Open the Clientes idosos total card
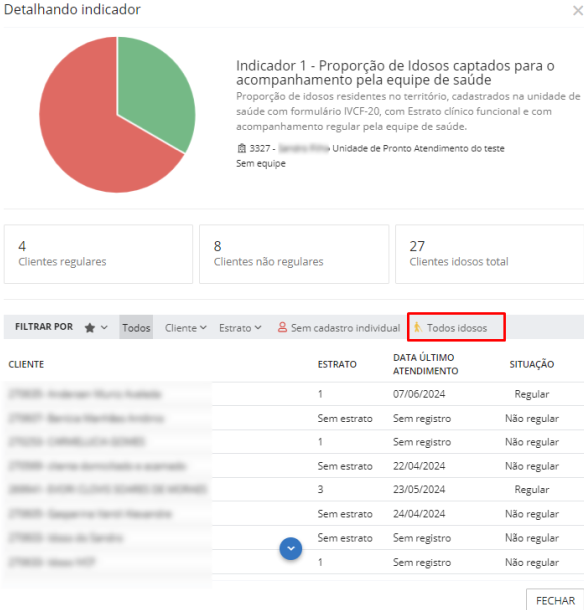This screenshot has width=584, height=610. click(489, 254)
